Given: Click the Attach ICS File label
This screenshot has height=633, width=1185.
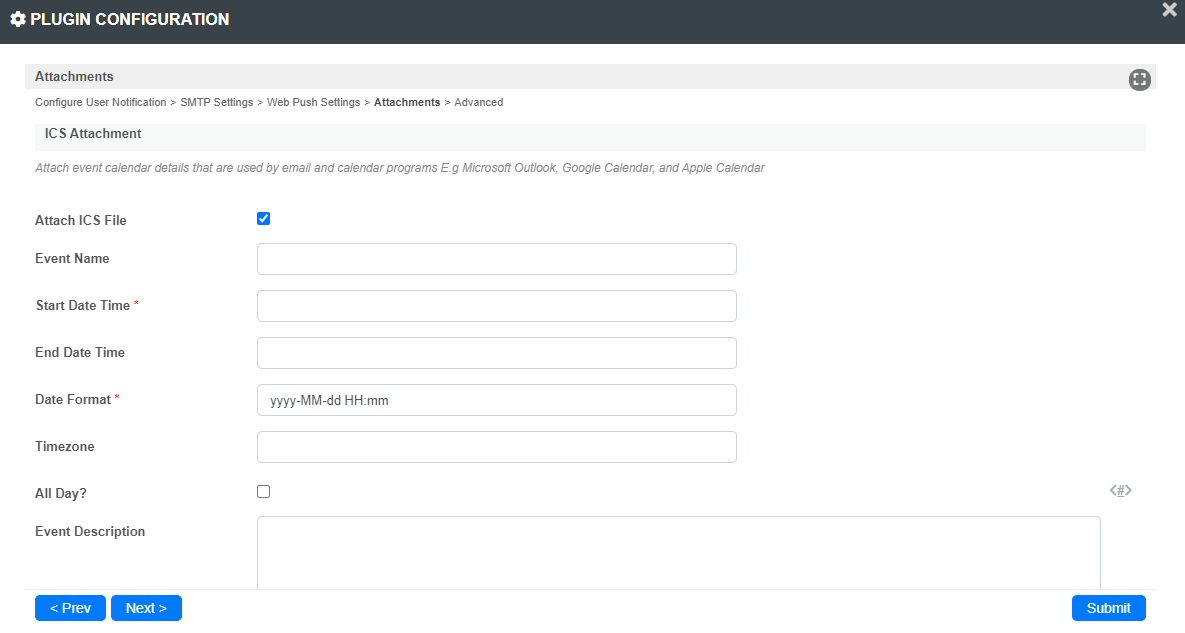Looking at the screenshot, I should point(81,221).
